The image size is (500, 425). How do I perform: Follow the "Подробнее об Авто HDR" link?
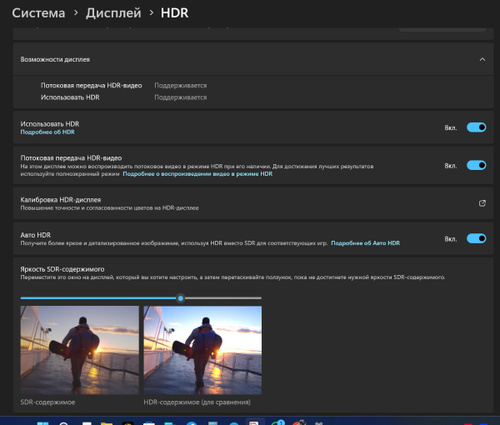(365, 243)
